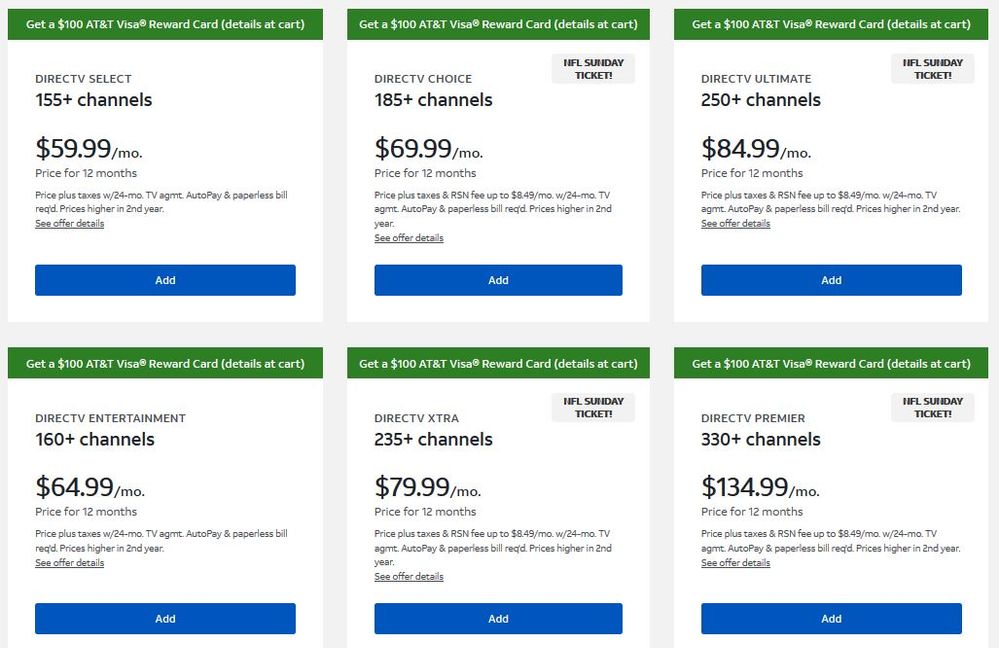Open offer details for DIRECTV CHOICE
Image resolution: width=999 pixels, height=648 pixels.
coord(409,238)
